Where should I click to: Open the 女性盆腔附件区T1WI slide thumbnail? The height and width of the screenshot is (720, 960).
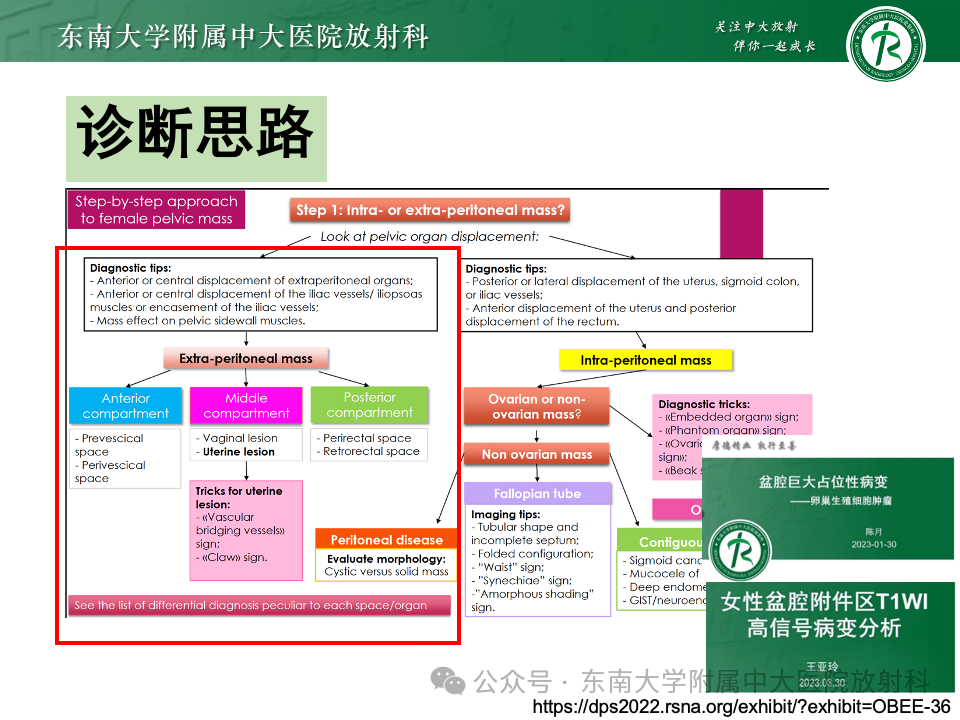coord(830,637)
